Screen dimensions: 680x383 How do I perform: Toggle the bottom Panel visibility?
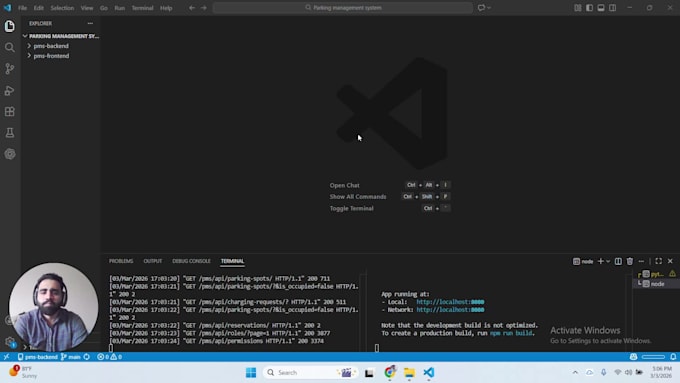601,8
